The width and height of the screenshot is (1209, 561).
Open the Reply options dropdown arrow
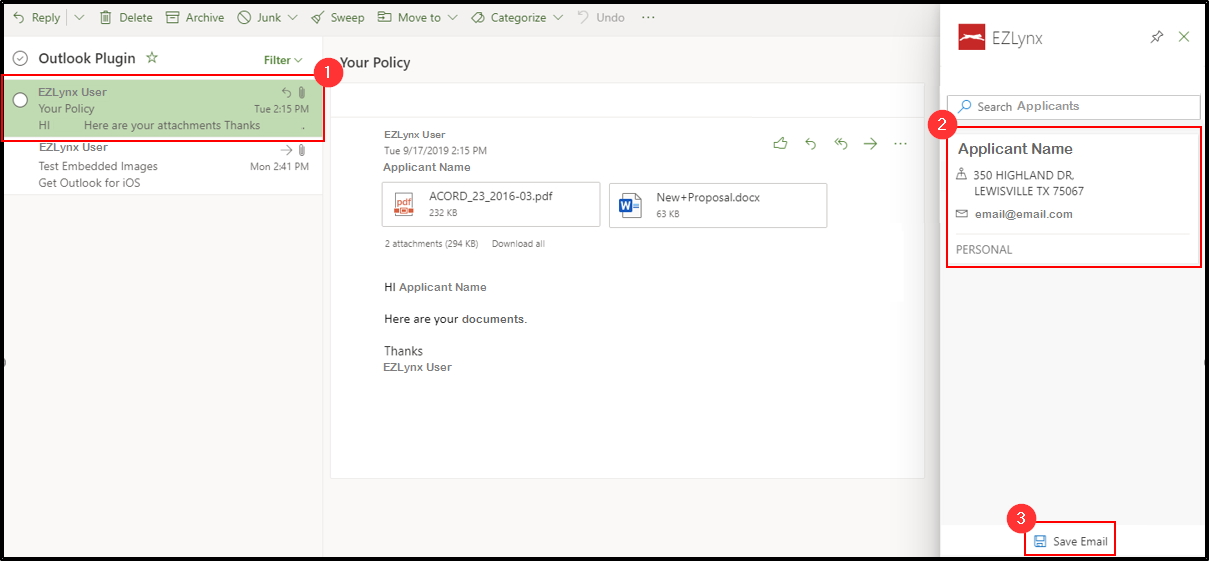click(80, 17)
